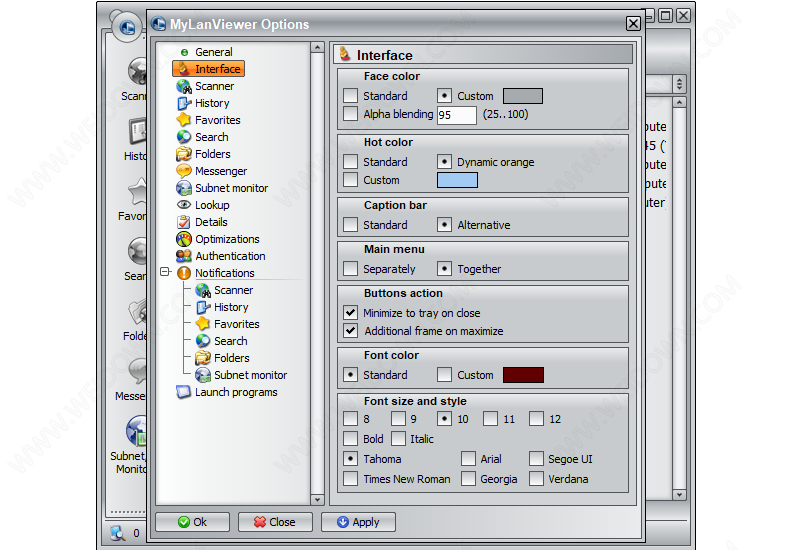Enable Alpha blending checkbox
Viewport: 790px width, 550px height.
350,114
